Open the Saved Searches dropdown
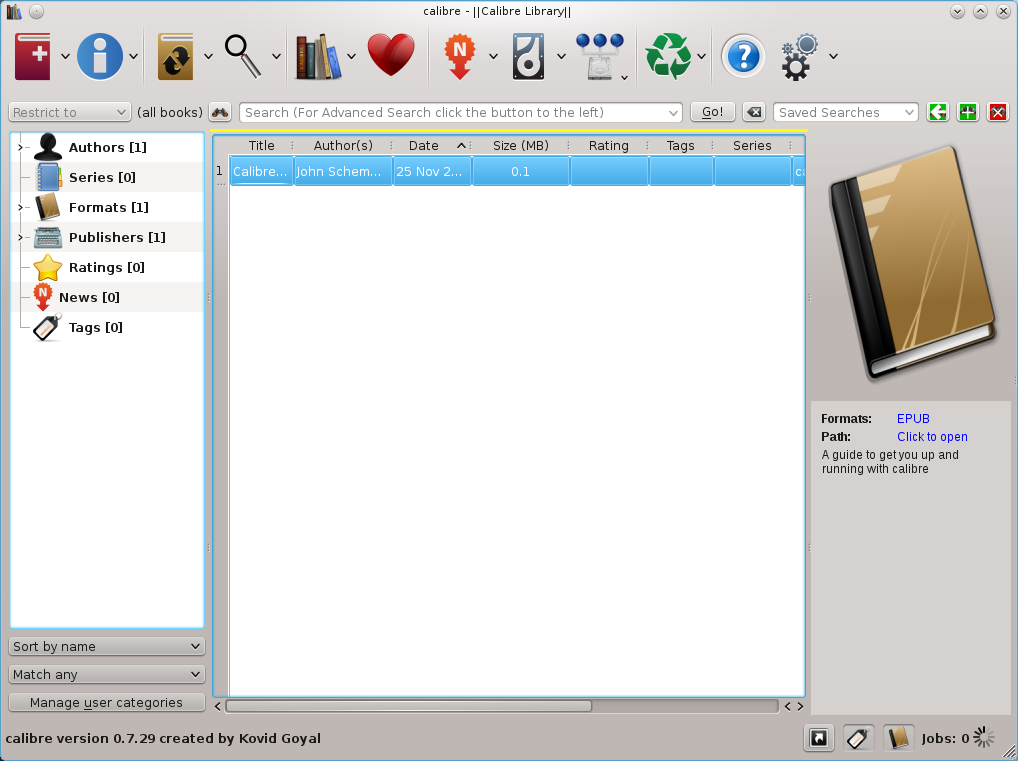 coord(846,112)
